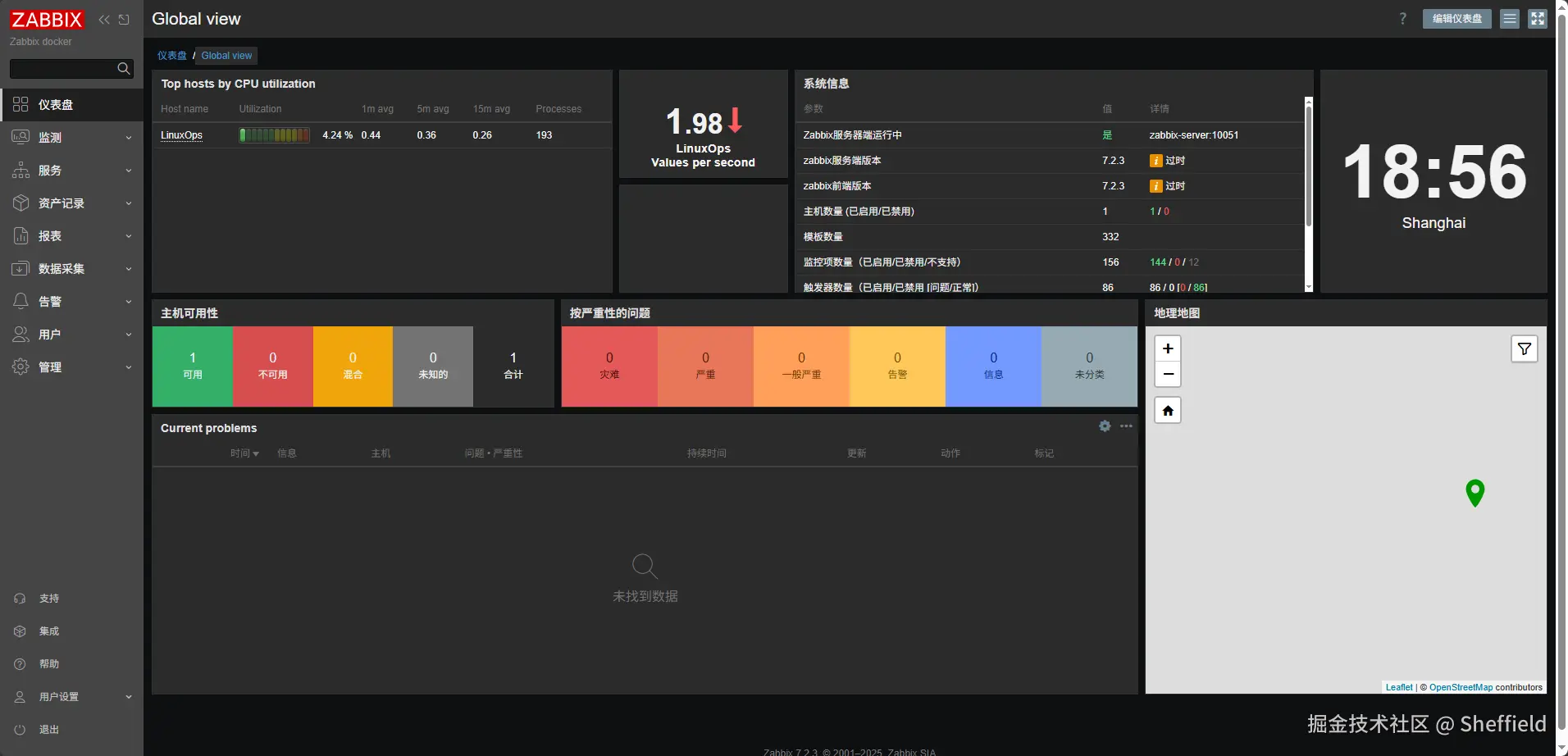The width and height of the screenshot is (1568, 756).
Task: Expand the 管理 menu chevron
Action: (x=129, y=367)
